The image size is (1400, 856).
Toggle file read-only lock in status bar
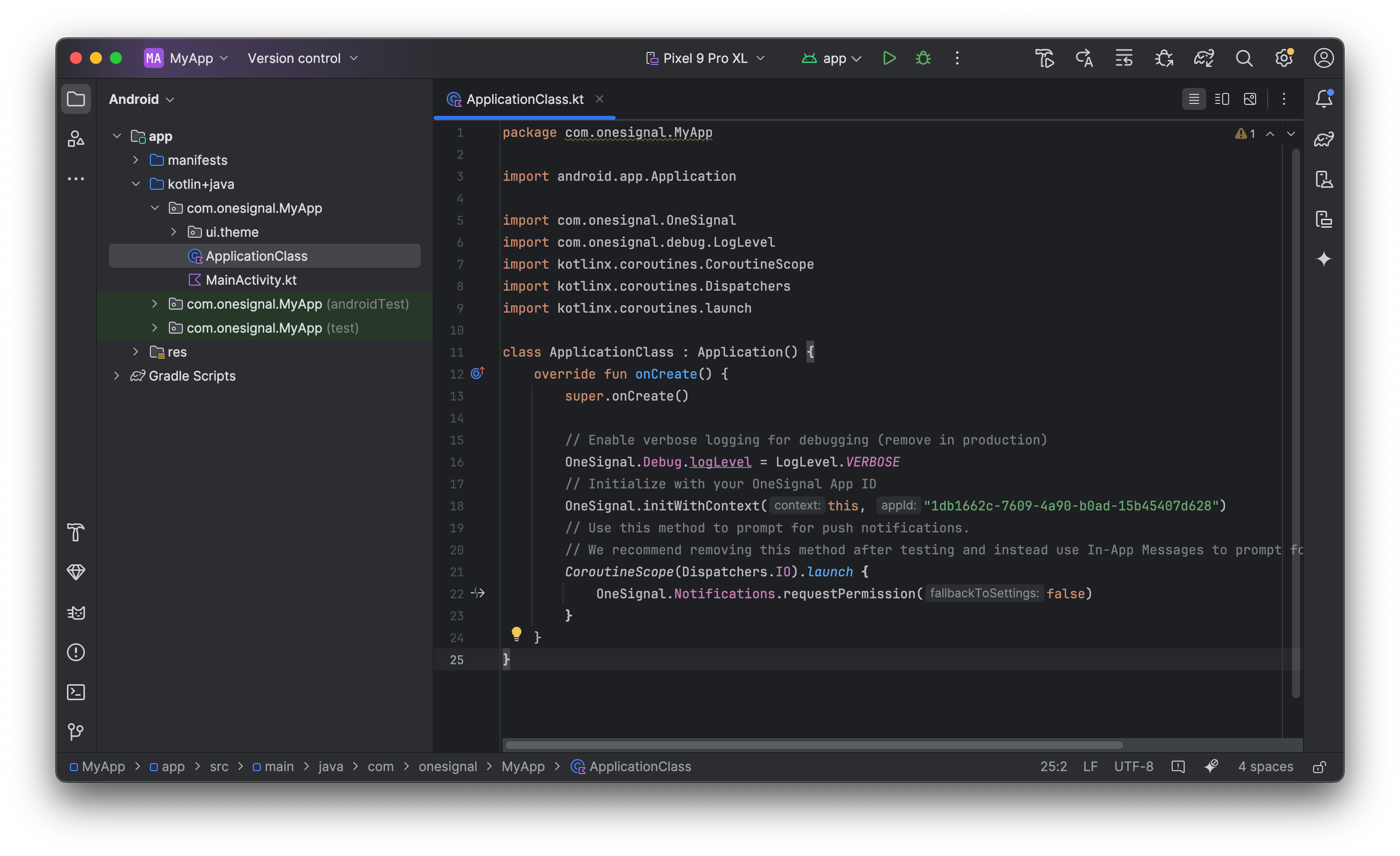[1320, 767]
